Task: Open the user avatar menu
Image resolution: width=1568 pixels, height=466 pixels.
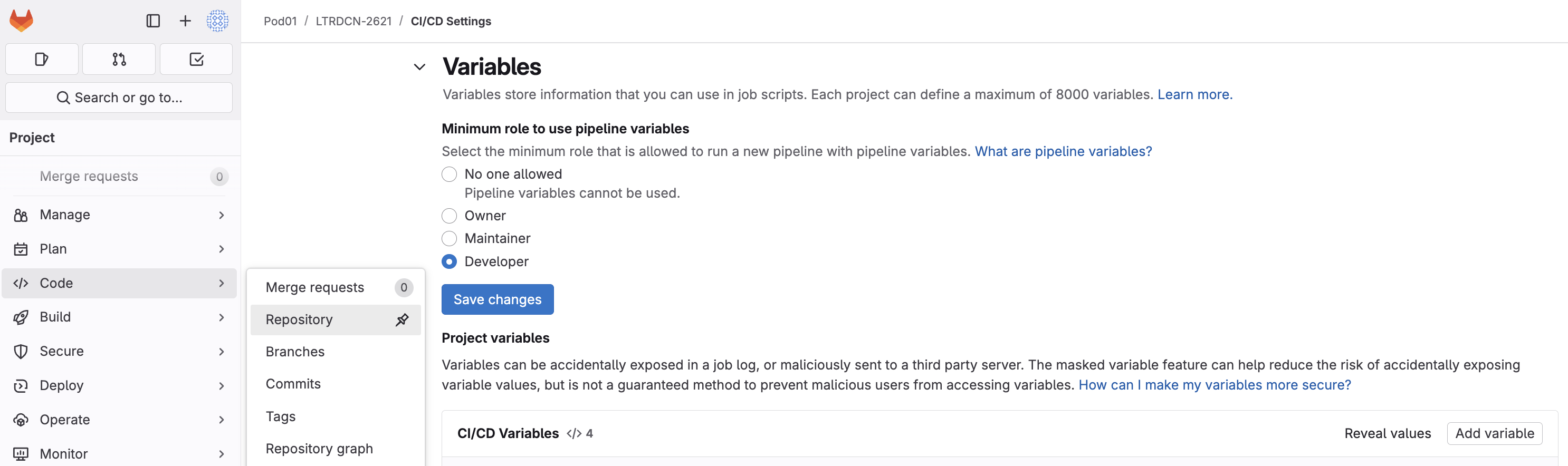Action: 217,21
